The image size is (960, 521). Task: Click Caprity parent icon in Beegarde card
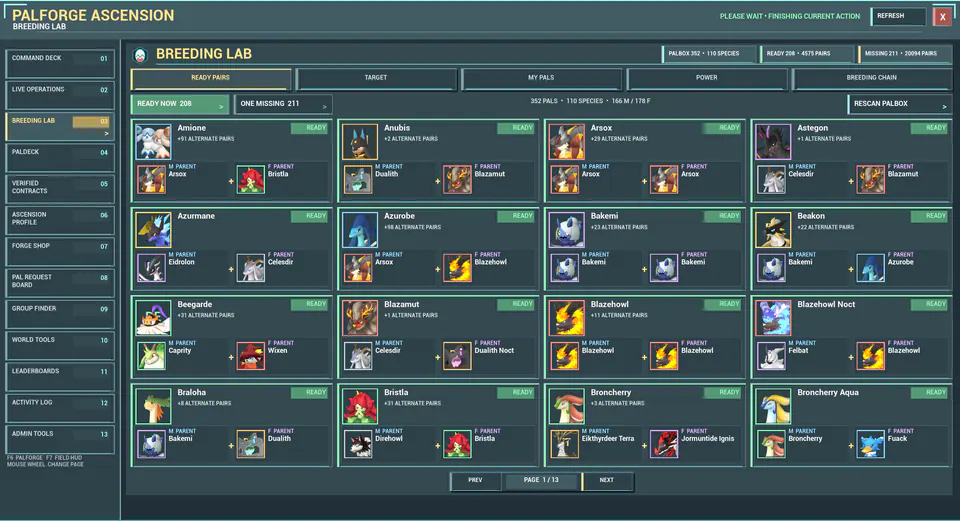[x=151, y=356]
